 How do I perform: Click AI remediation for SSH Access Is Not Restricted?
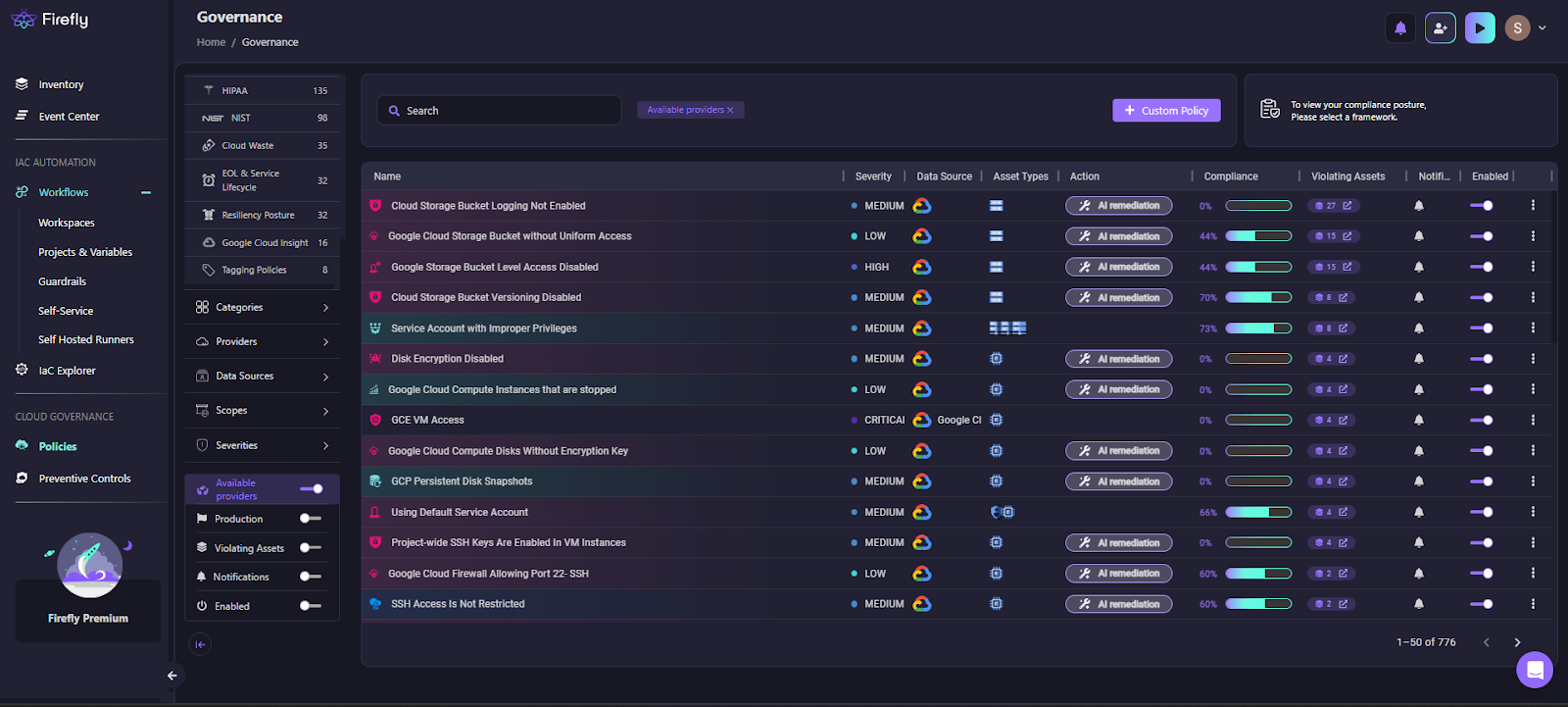click(x=1118, y=604)
